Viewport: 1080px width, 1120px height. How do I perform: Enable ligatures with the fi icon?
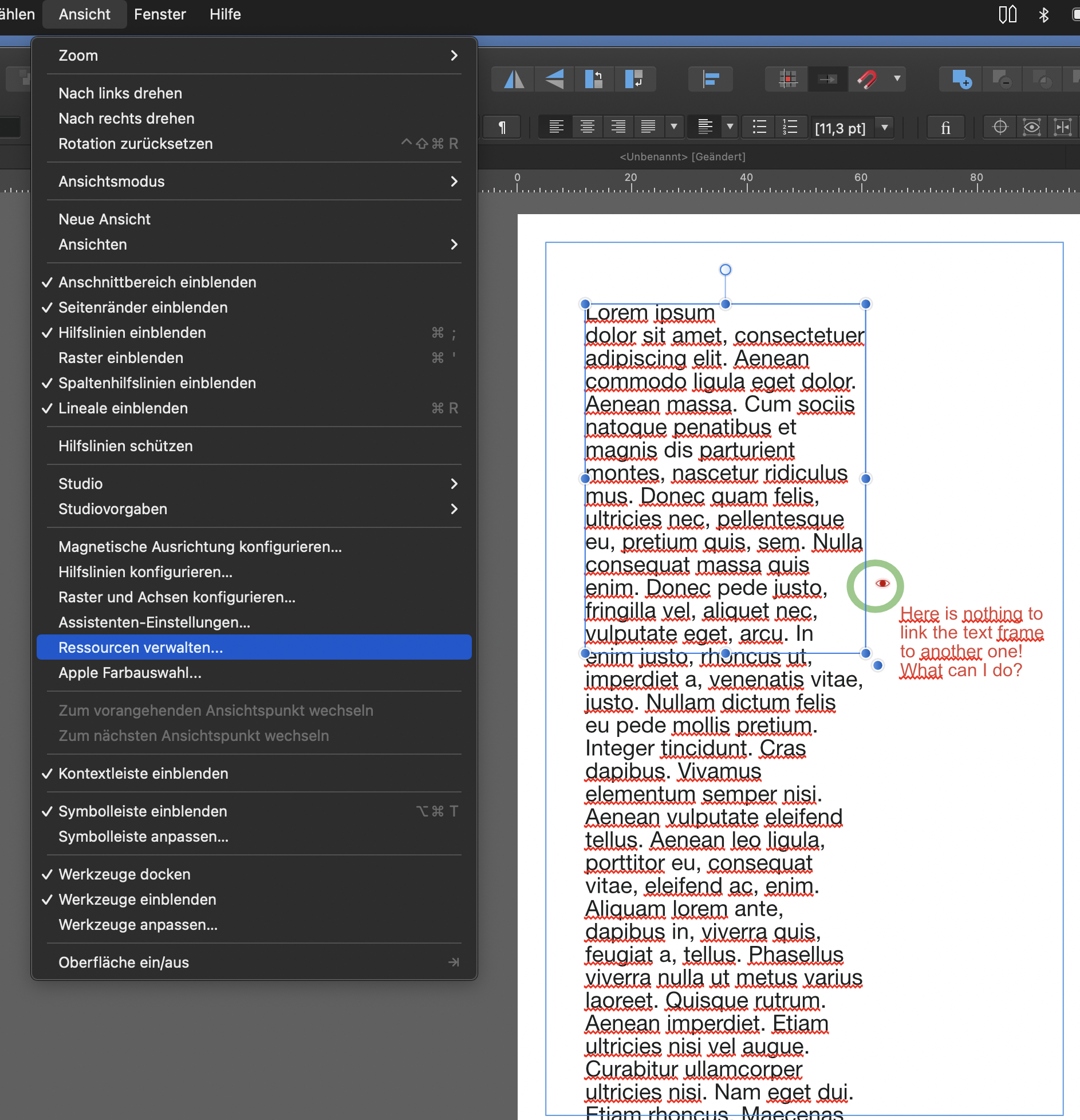pos(945,127)
